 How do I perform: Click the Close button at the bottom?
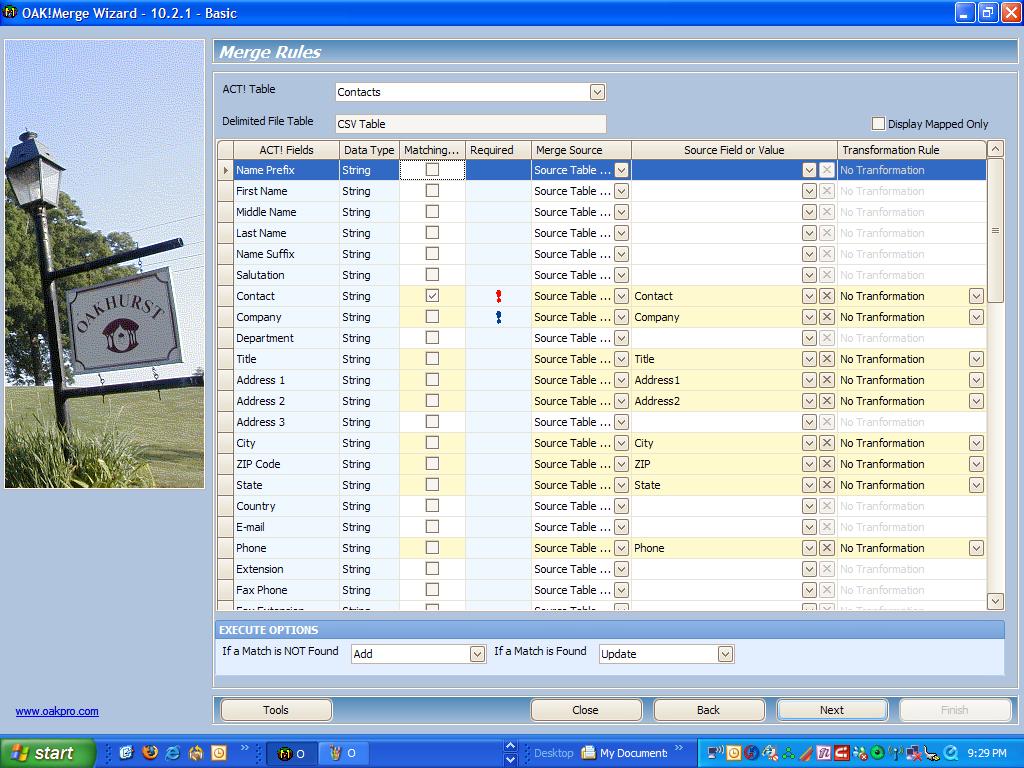586,710
